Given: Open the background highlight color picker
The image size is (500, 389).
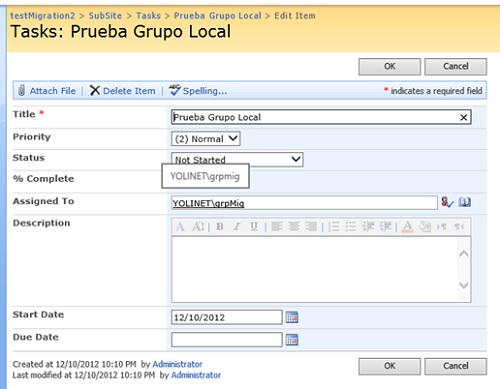Looking at the screenshot, I should click(x=425, y=227).
